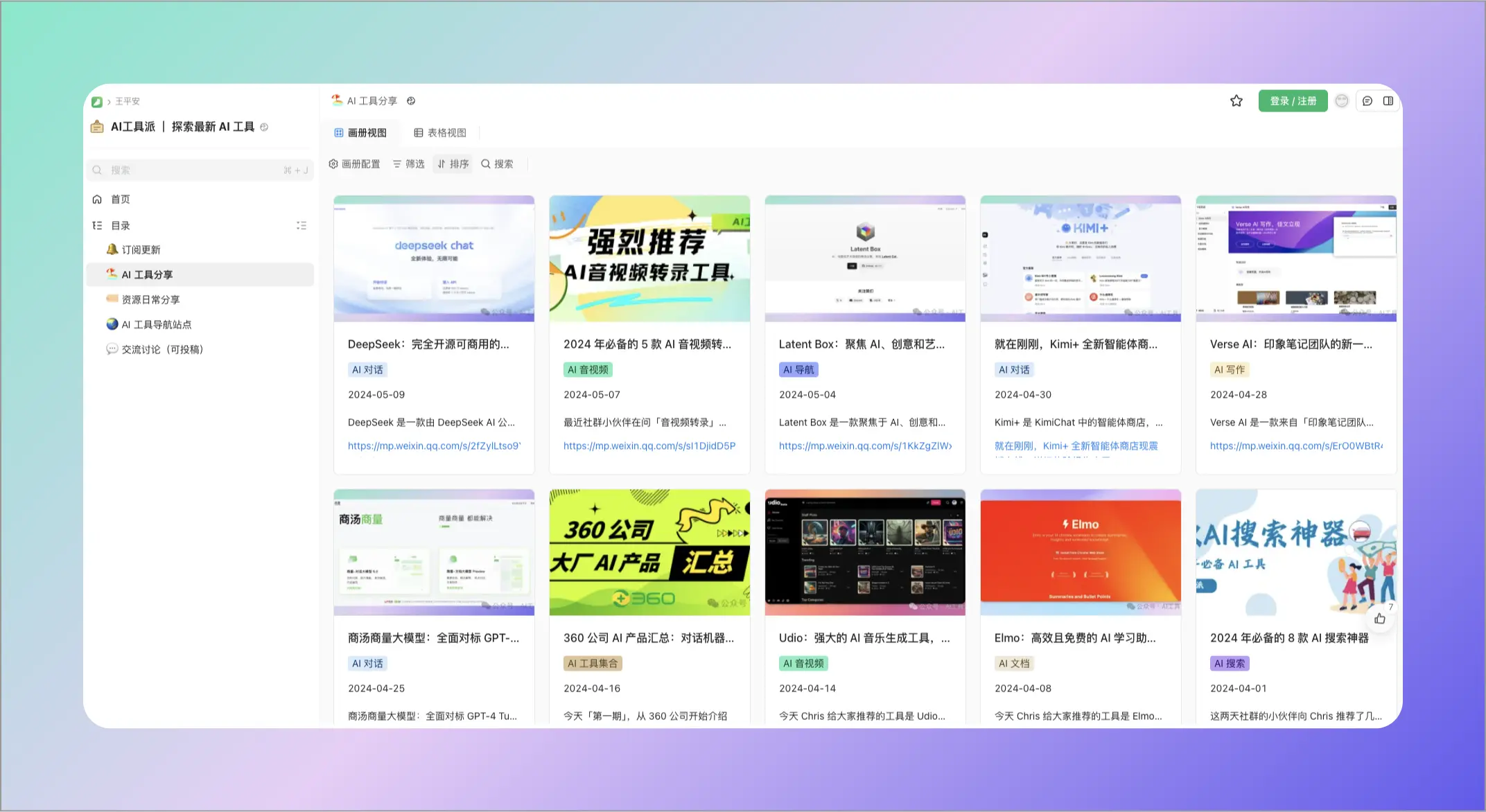
Task: Open the 筛选 filter options
Action: [408, 164]
